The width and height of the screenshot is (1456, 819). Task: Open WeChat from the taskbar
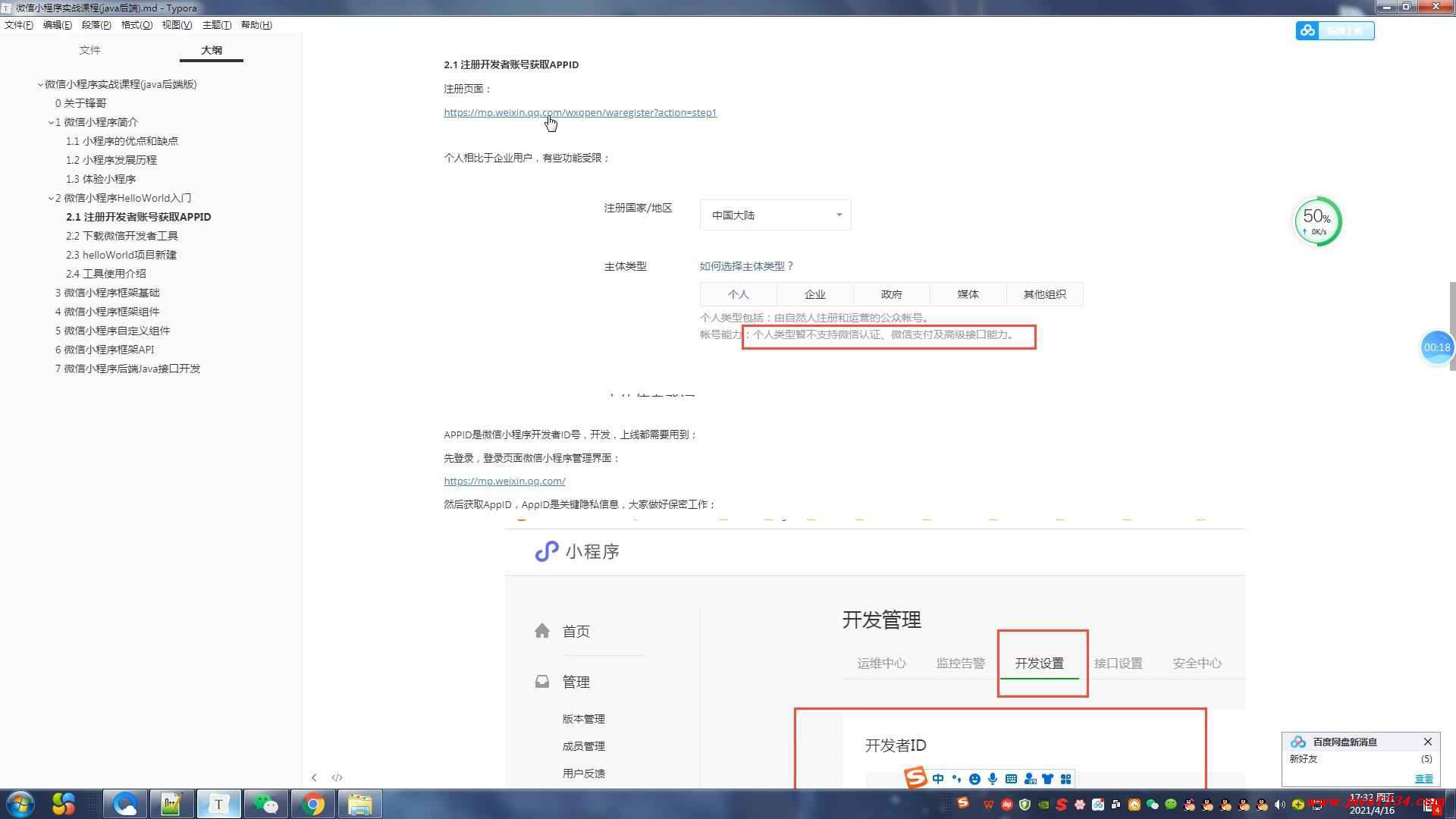point(266,804)
